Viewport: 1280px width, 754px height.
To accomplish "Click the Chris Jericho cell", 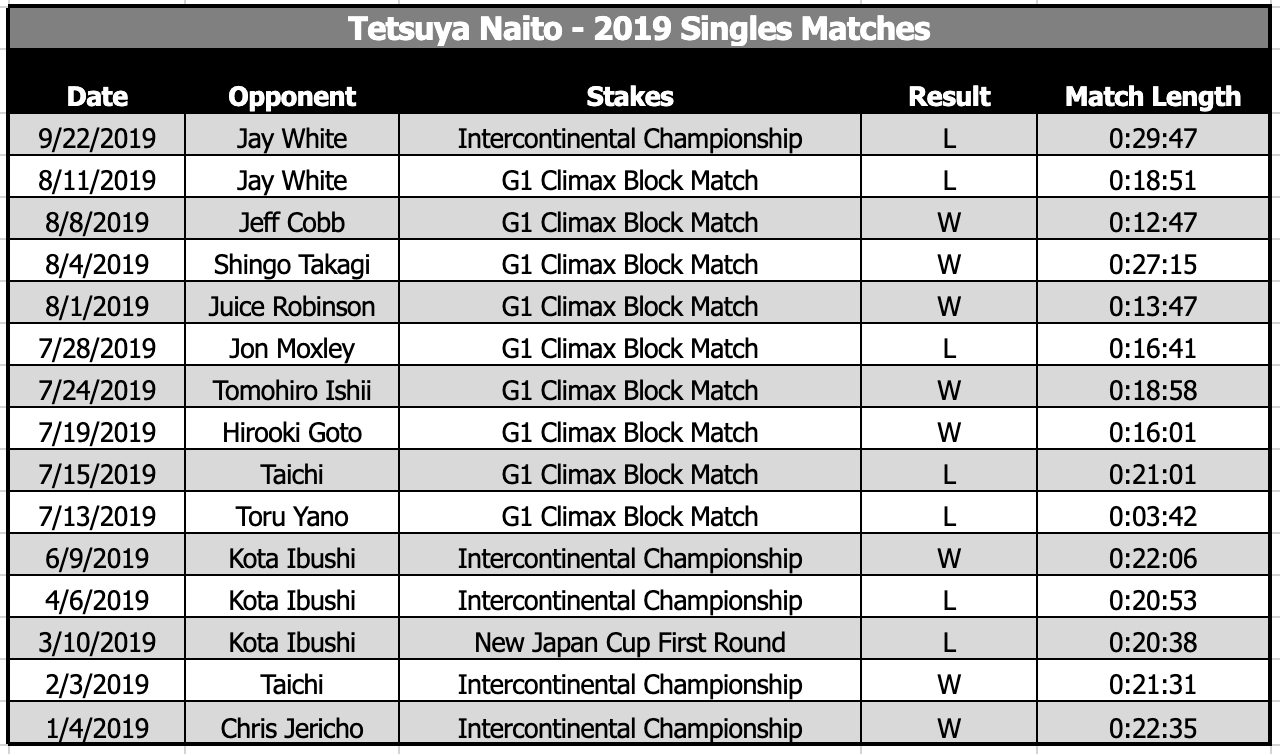I will (x=292, y=729).
